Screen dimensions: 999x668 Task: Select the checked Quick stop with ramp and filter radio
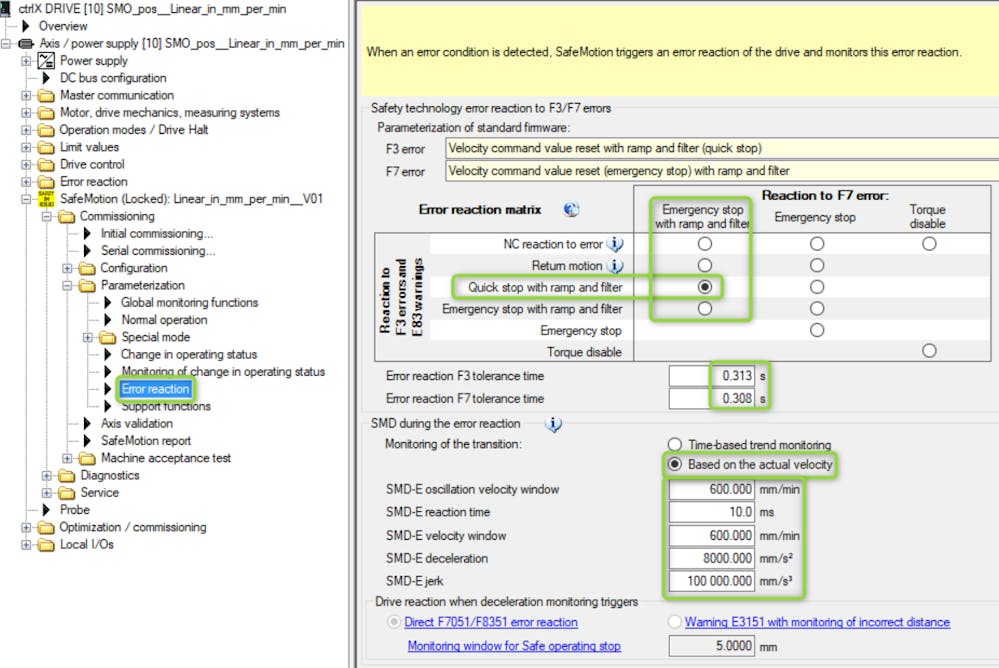pyautogui.click(x=704, y=287)
